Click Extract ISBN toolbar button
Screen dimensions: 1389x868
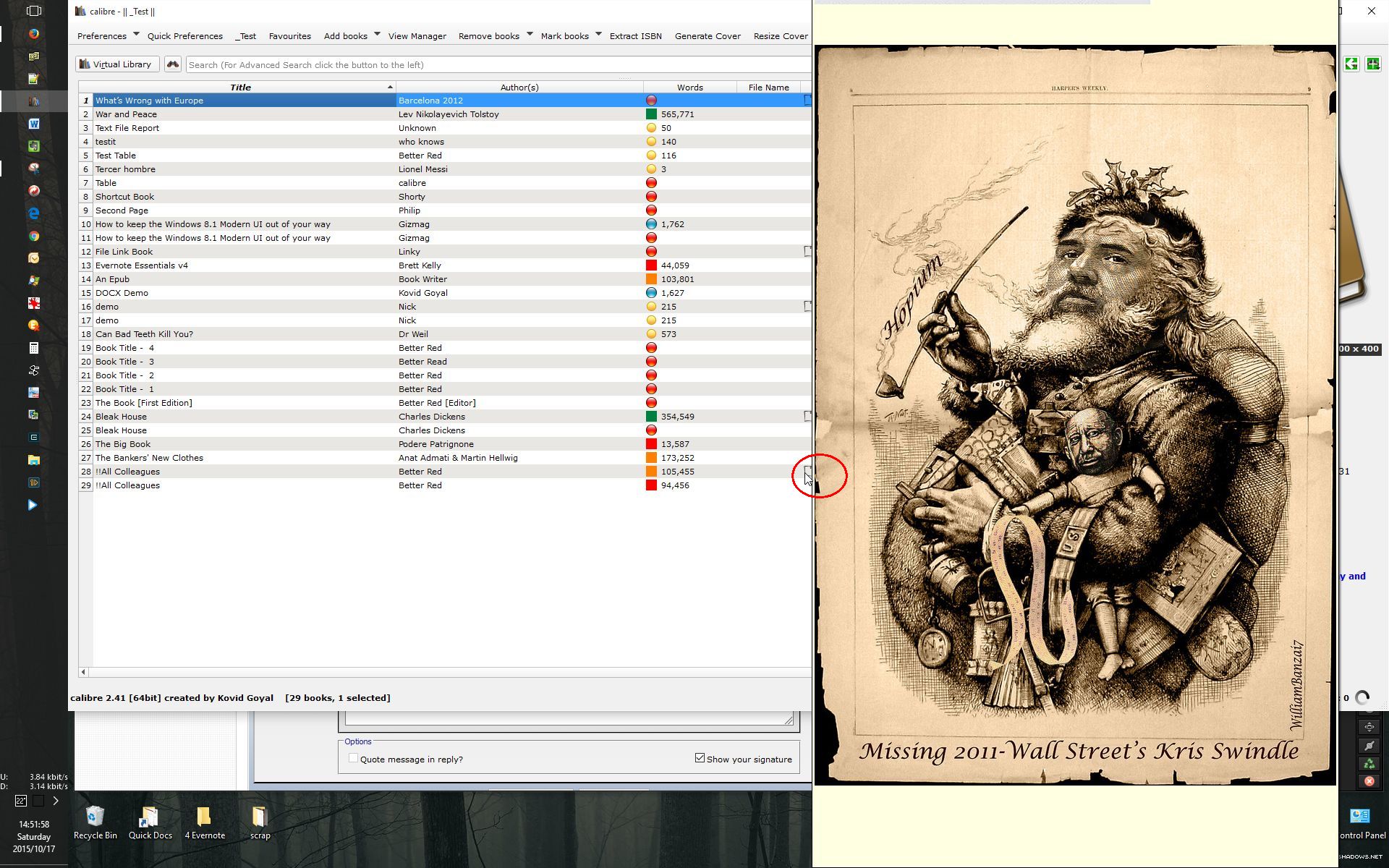(635, 36)
